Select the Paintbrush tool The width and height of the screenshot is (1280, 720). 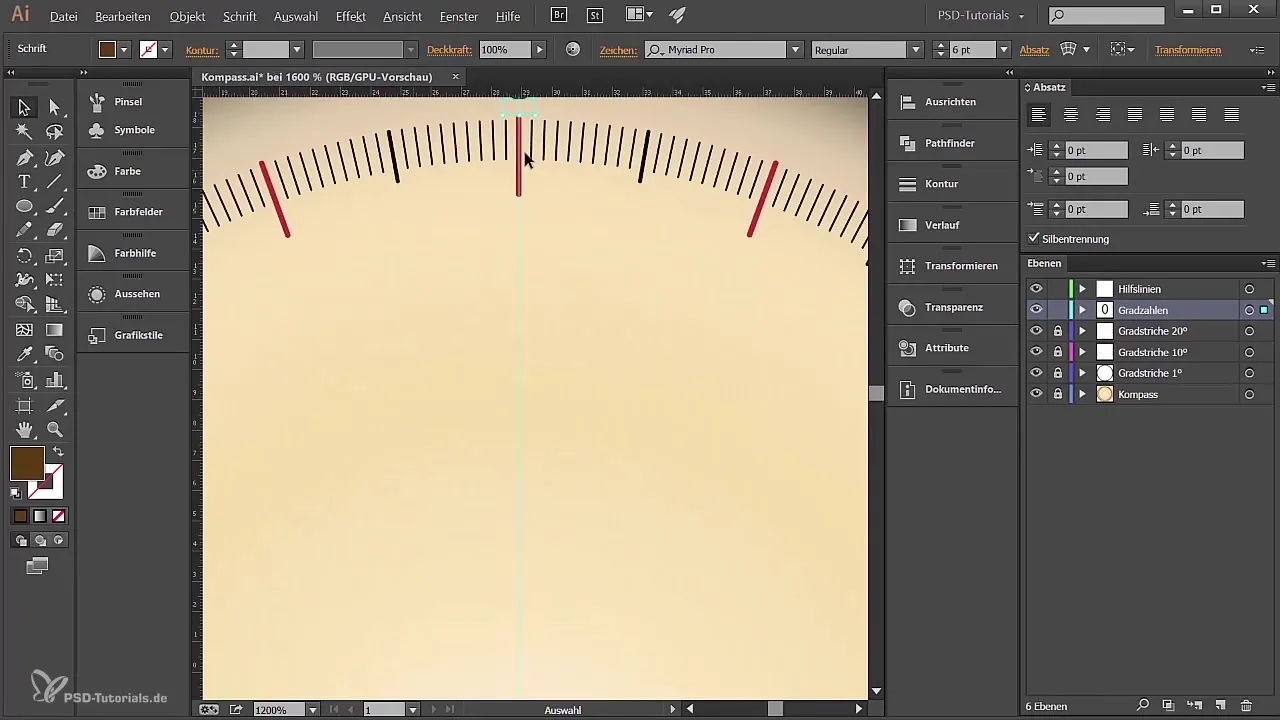[54, 206]
